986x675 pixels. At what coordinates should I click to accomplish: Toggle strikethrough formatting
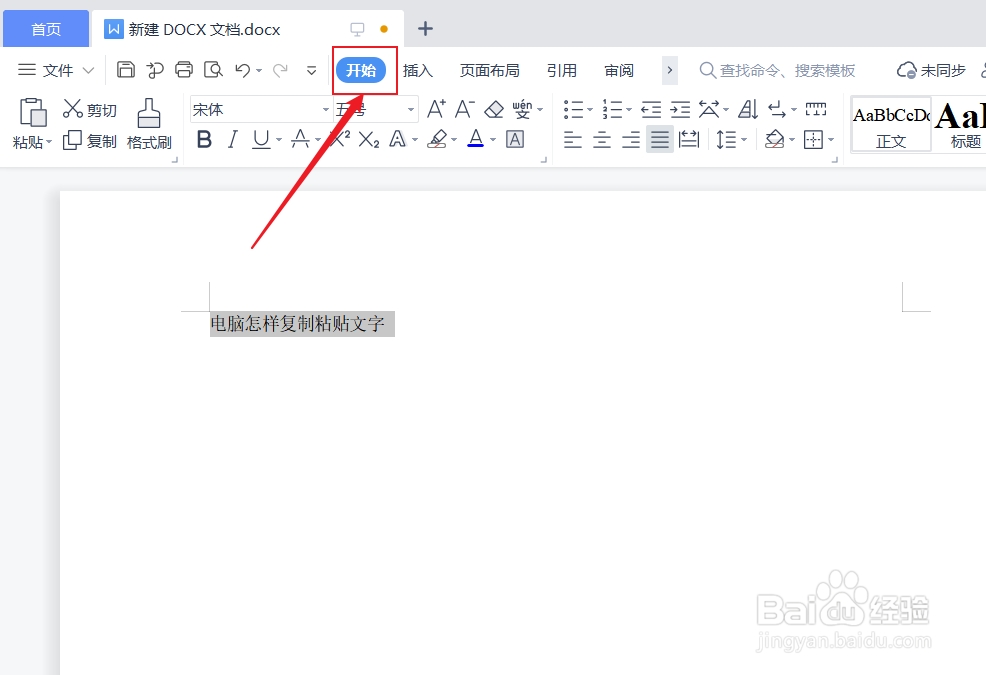(x=301, y=139)
